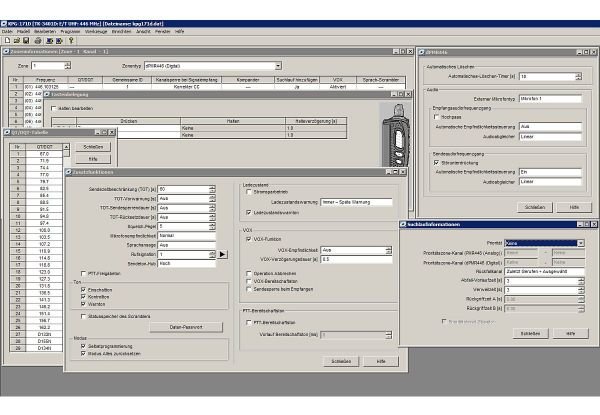This screenshot has height=415, width=600.
Task: Toggle the VOX-Funktion checkbox
Action: [248, 239]
